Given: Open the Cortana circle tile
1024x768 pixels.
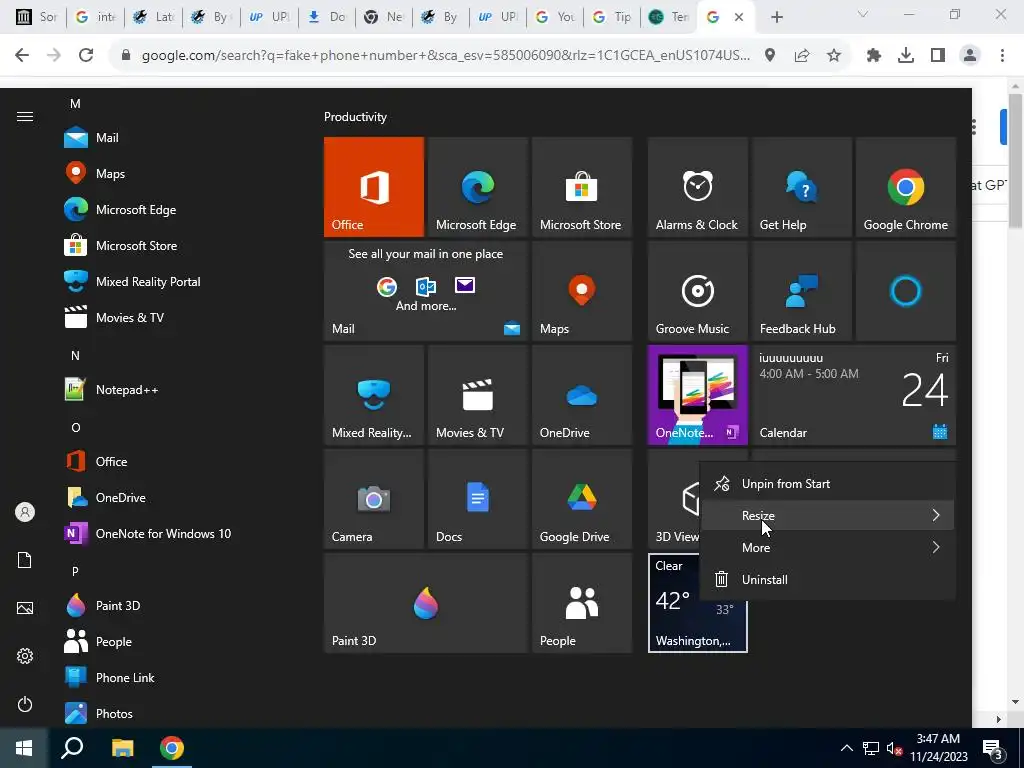Looking at the screenshot, I should [906, 291].
